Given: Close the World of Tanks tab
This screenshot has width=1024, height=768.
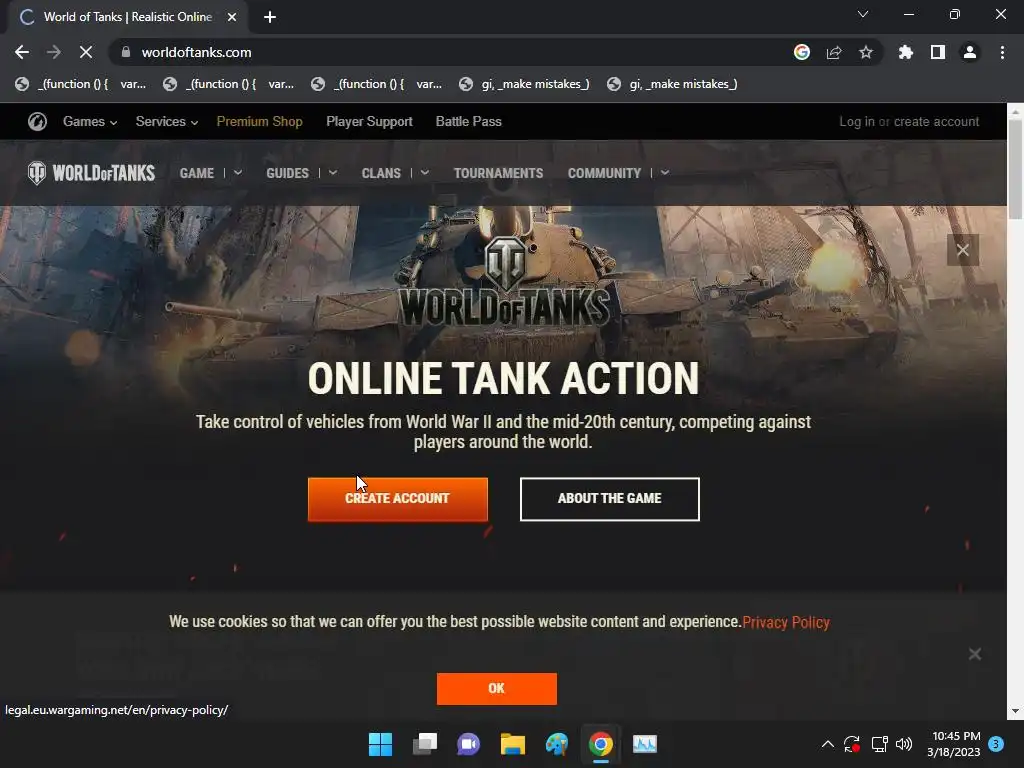Looking at the screenshot, I should 232,17.
